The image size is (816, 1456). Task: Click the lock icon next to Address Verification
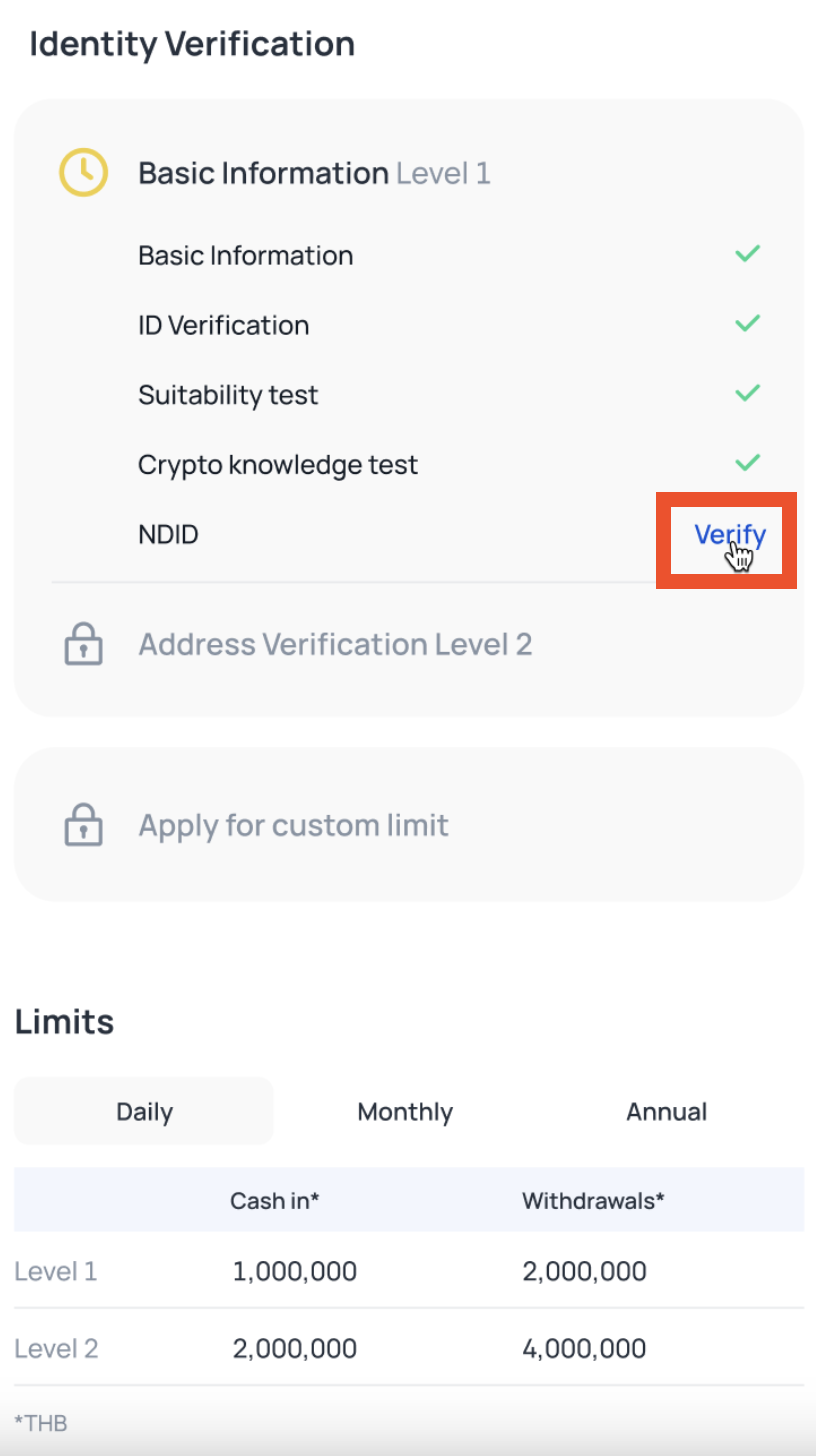pos(83,644)
